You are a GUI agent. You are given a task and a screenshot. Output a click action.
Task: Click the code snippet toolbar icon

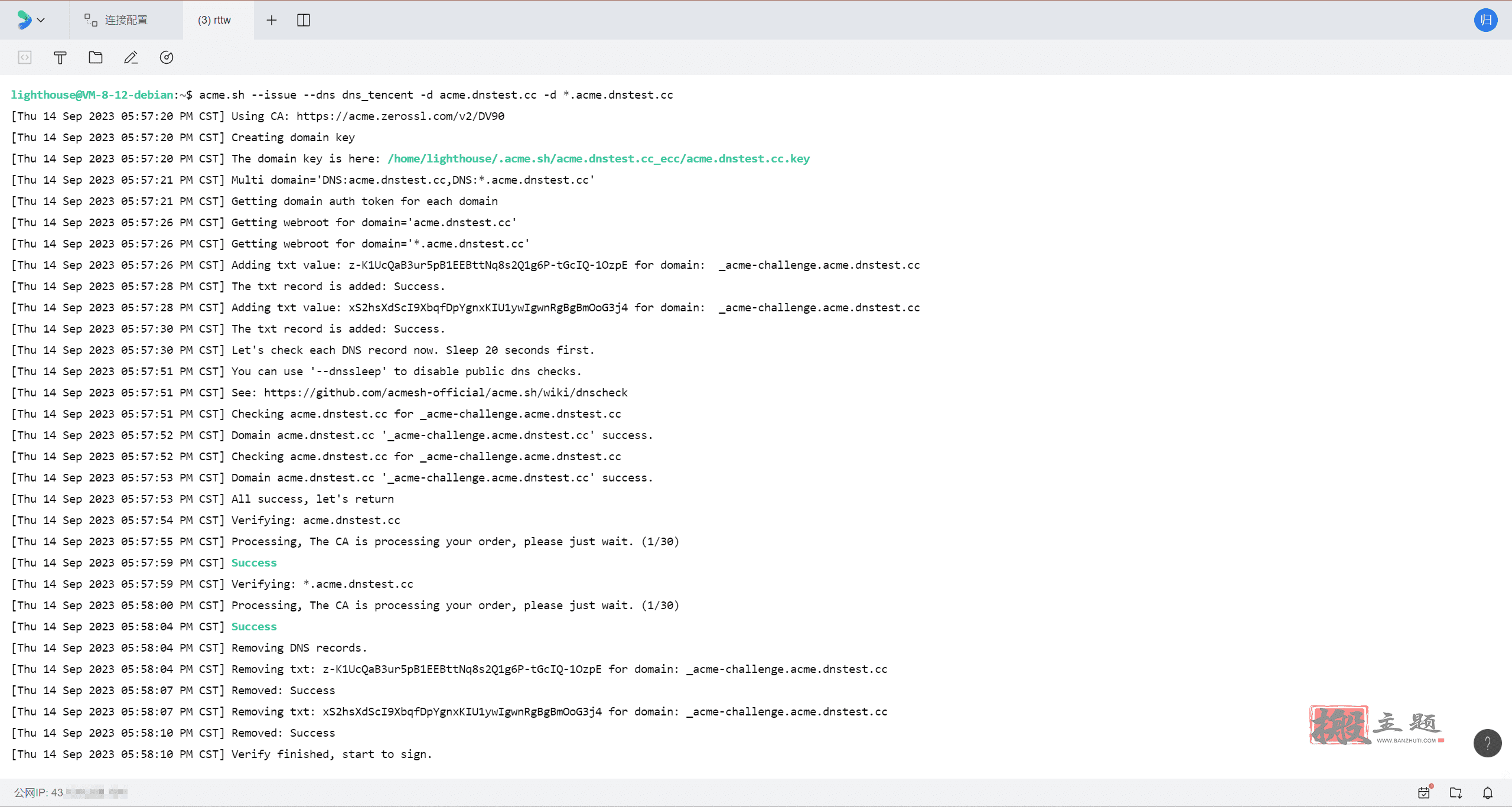(25, 57)
